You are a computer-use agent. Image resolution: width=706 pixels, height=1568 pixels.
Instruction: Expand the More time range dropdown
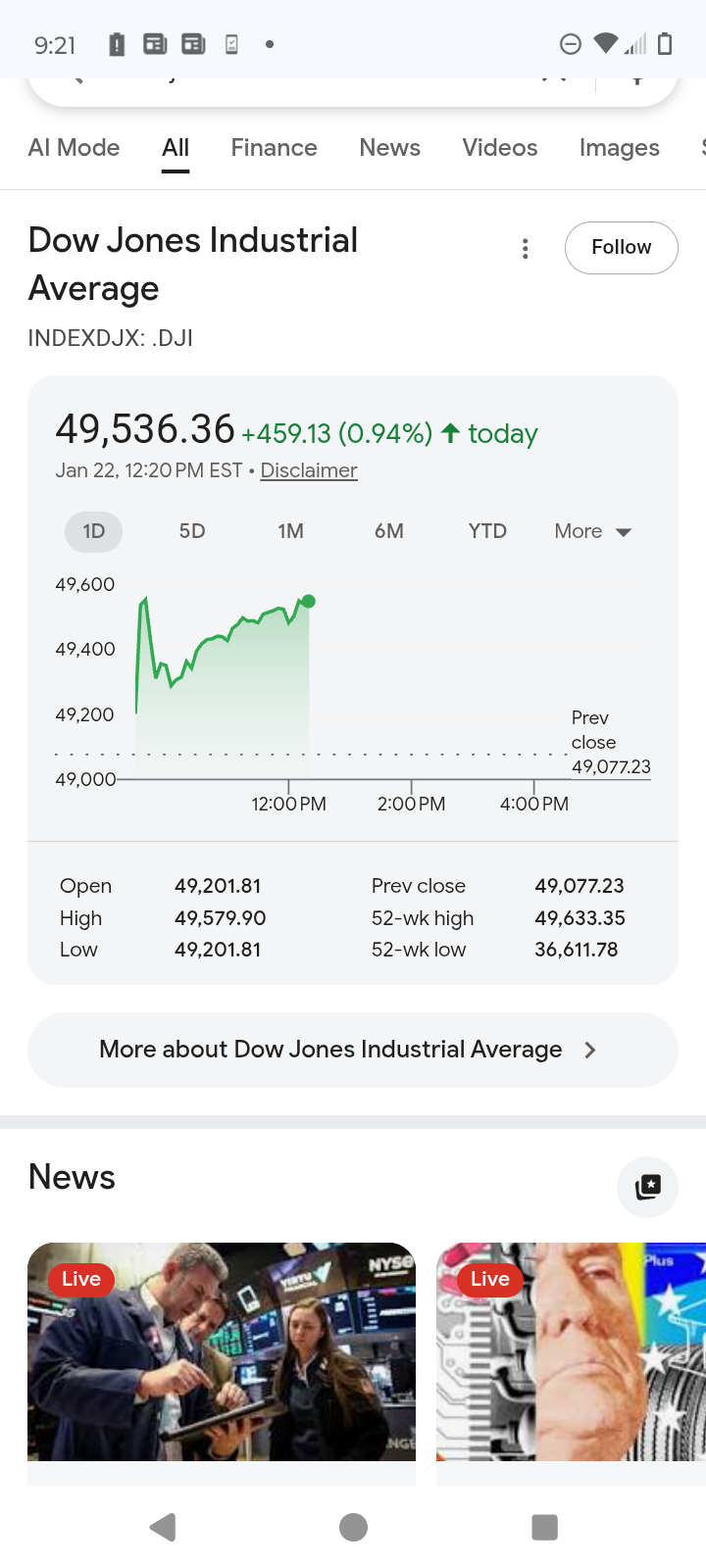pyautogui.click(x=592, y=531)
